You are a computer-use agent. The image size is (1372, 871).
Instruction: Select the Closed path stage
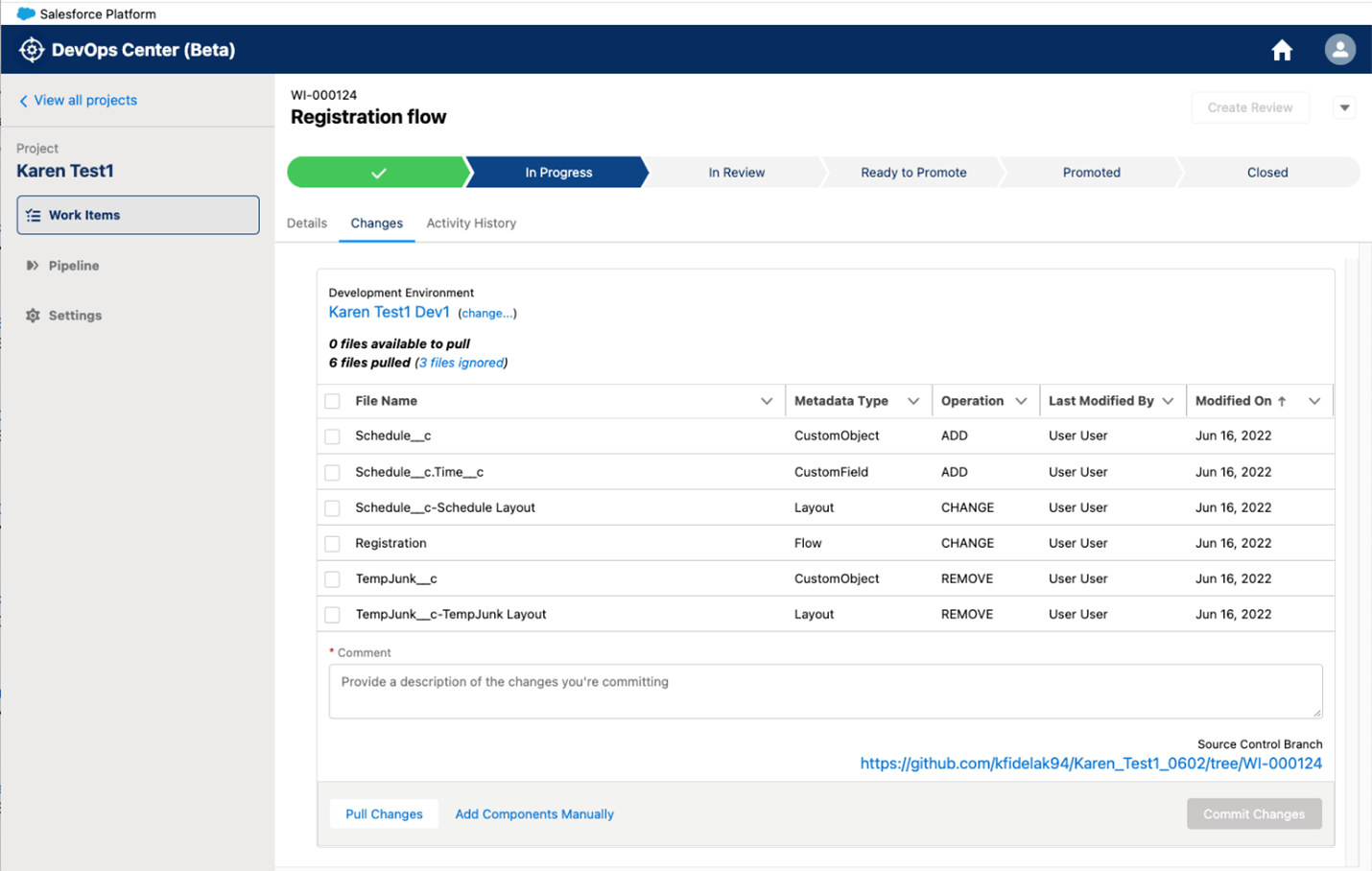point(1267,173)
